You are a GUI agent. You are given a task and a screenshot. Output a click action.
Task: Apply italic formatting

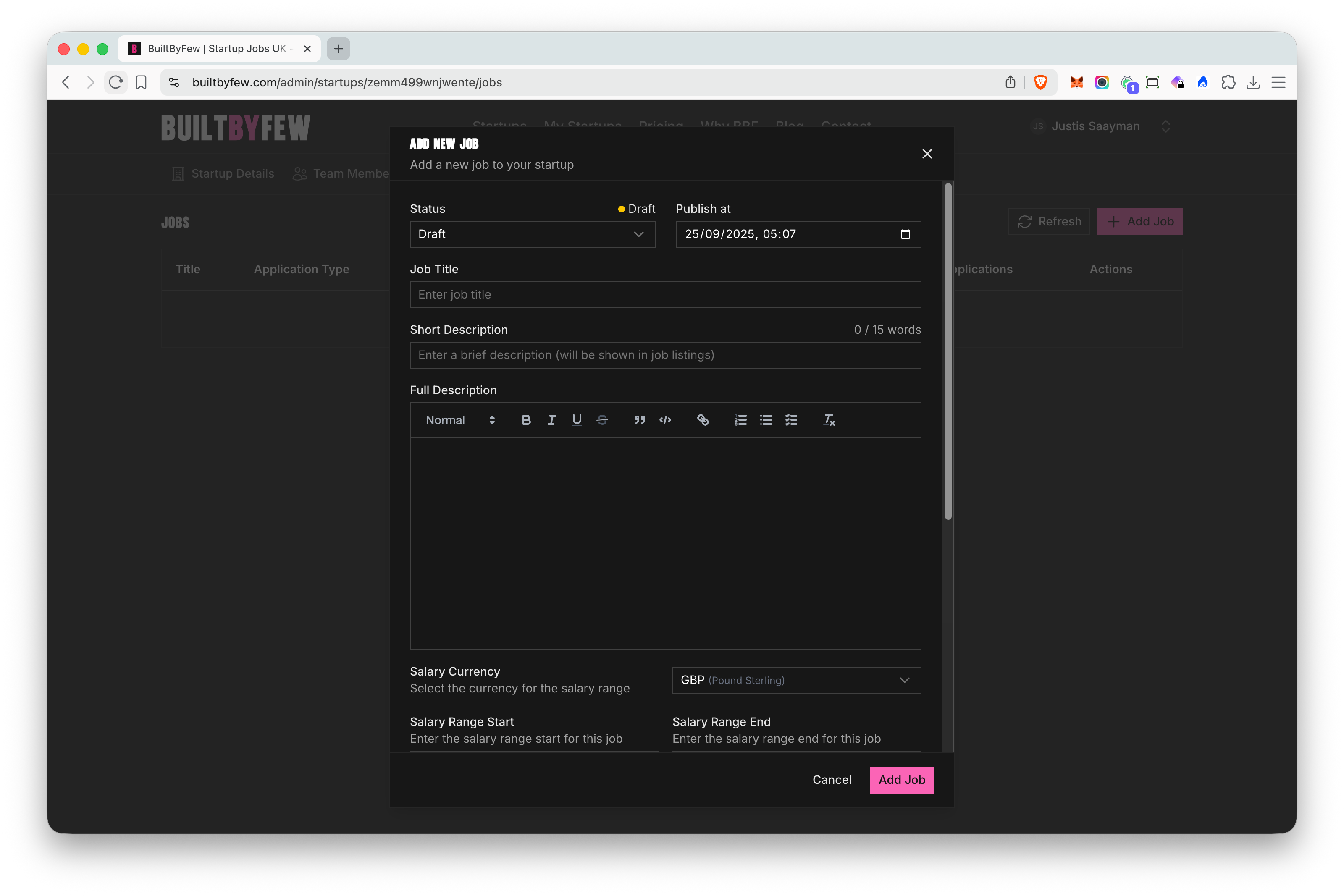(x=551, y=420)
